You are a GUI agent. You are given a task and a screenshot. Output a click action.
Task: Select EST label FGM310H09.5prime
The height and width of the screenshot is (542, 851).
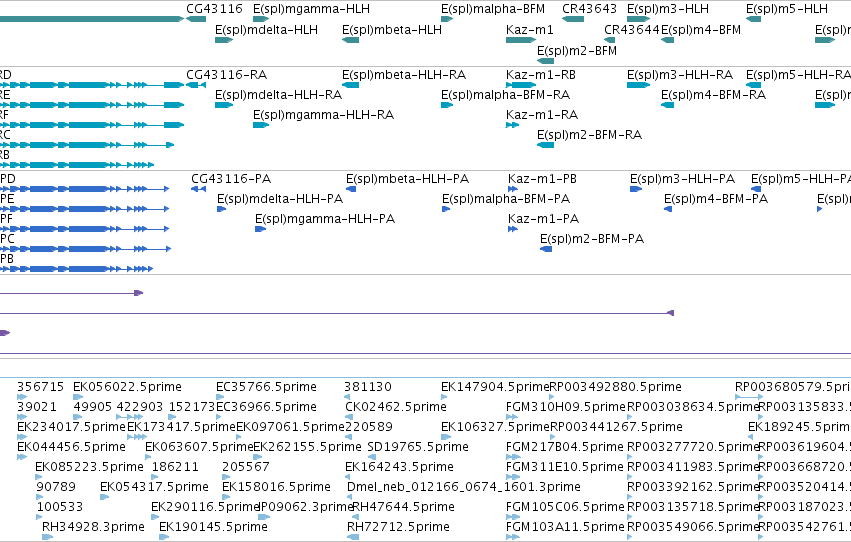[566, 407]
